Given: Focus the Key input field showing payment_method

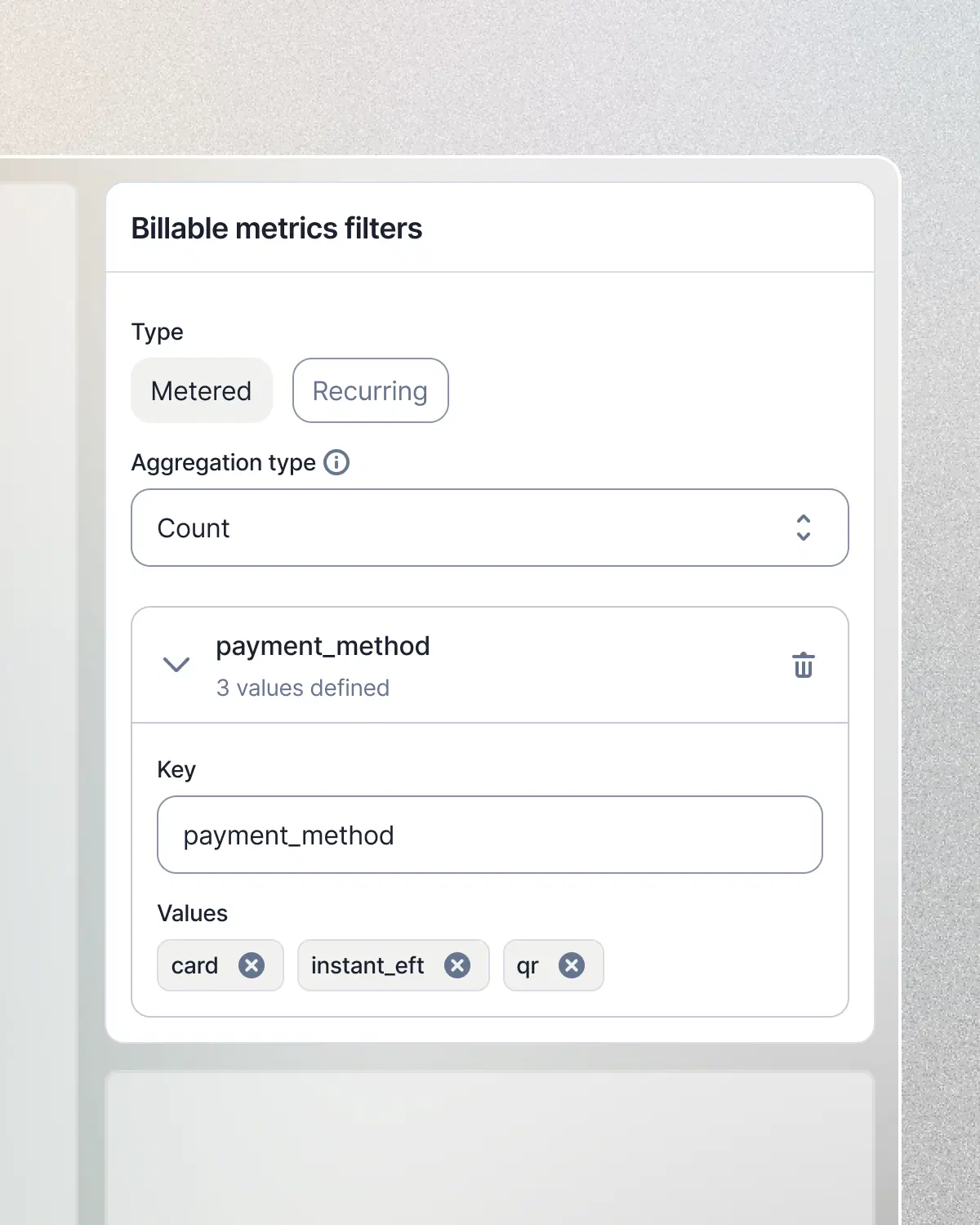Looking at the screenshot, I should coord(490,834).
